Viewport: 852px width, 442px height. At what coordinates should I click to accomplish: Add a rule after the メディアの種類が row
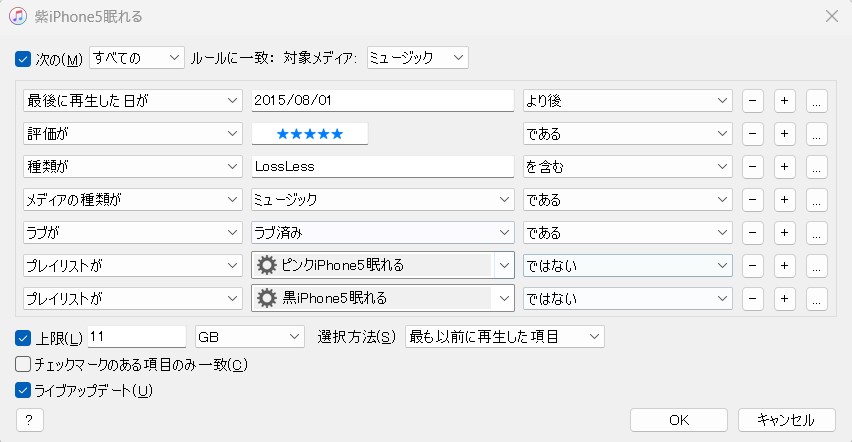pyautogui.click(x=785, y=200)
